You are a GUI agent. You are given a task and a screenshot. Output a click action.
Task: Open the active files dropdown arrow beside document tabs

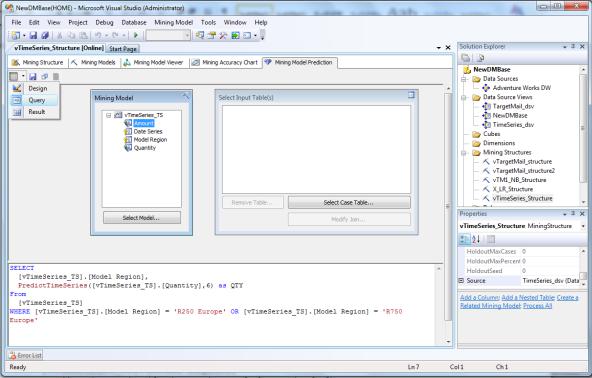(x=438, y=48)
